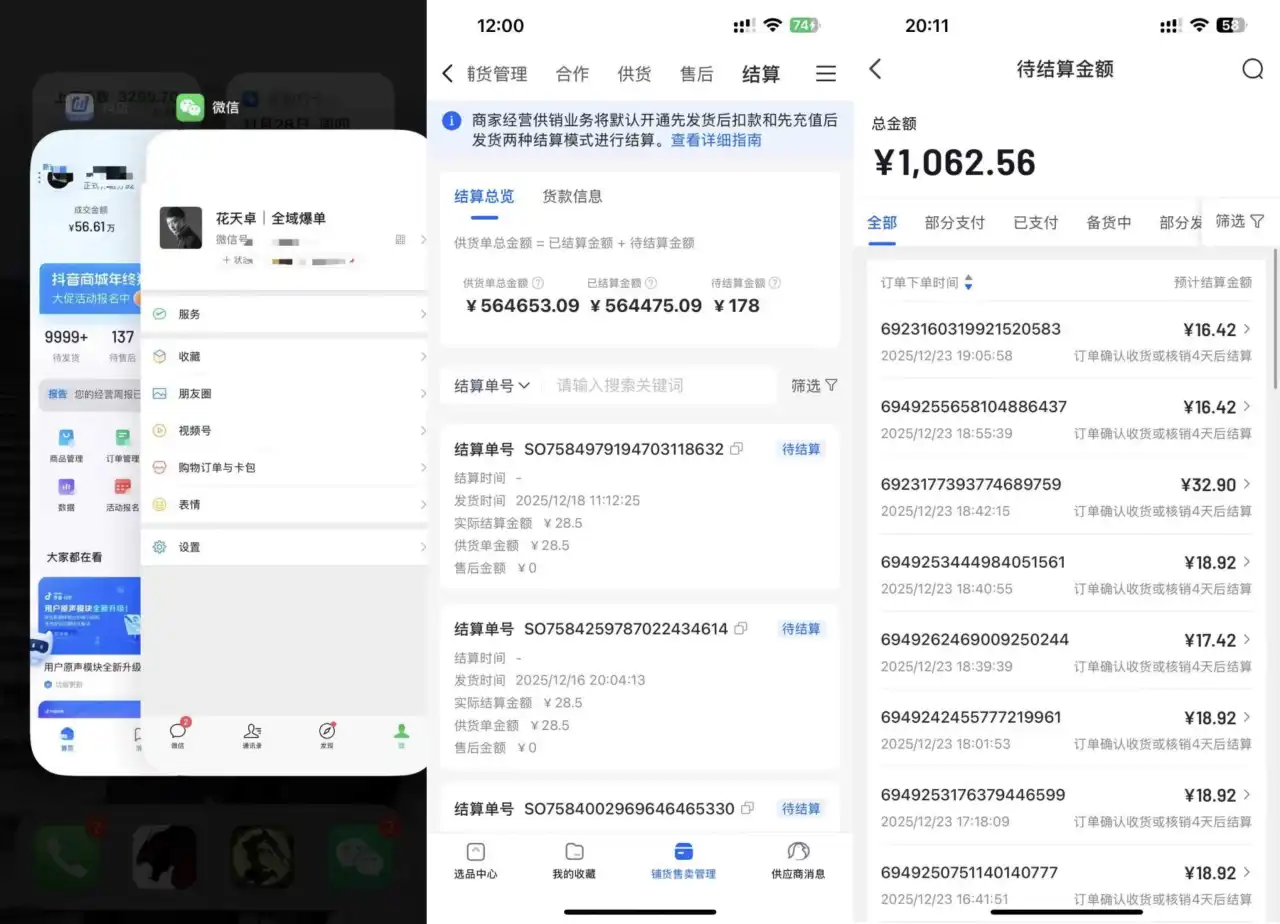Select the 备货中 order filter tab

(x=1109, y=222)
